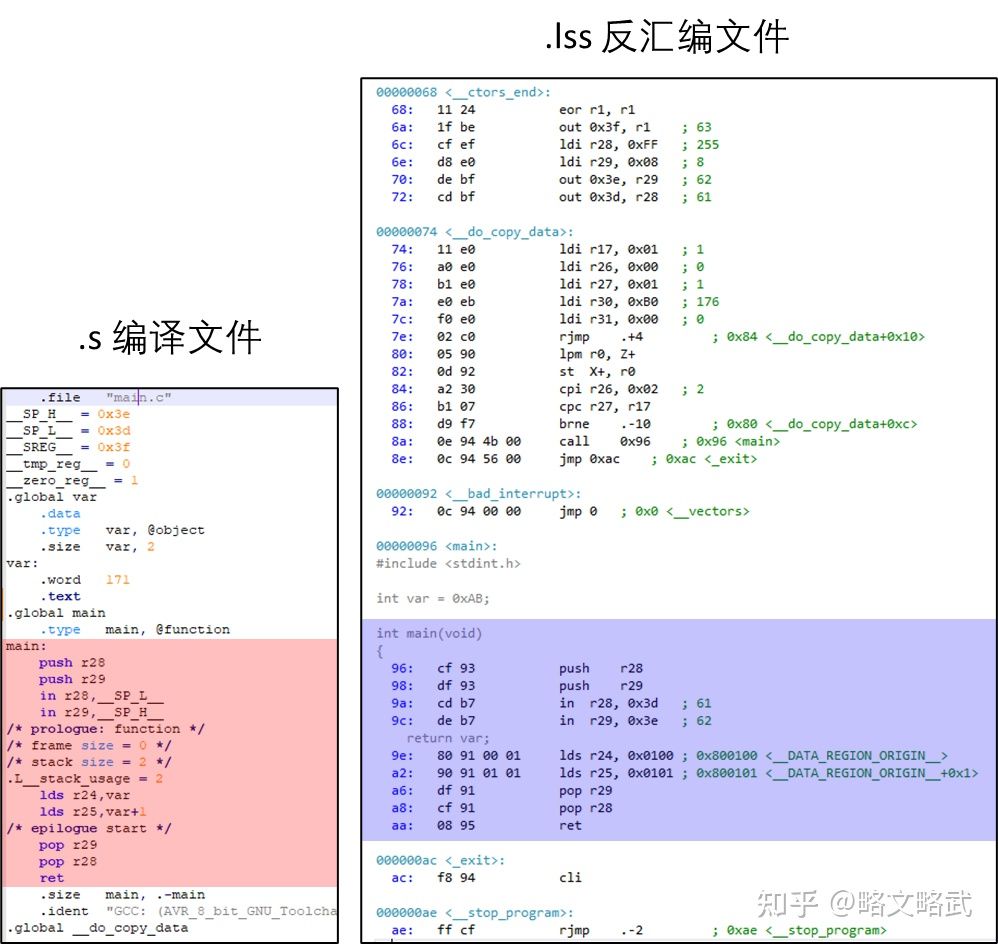Select the .file "main.c" line
The height and width of the screenshot is (944, 998).
(x=106, y=397)
